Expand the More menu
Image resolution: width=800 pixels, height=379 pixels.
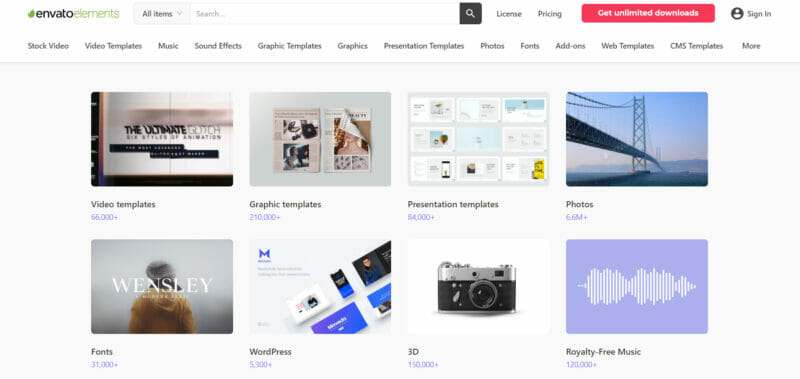751,46
